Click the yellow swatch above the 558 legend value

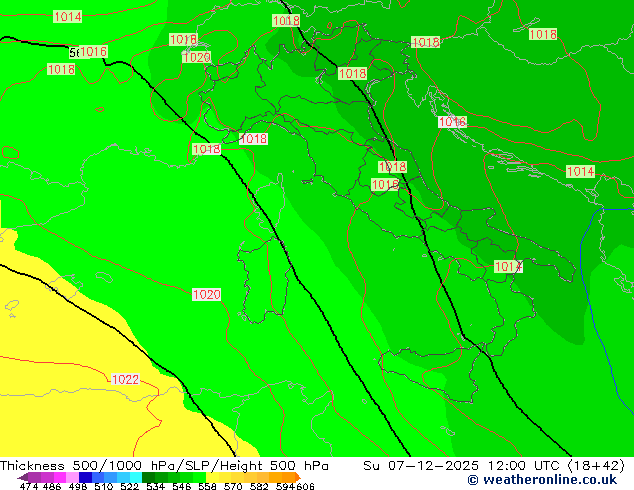point(212,477)
